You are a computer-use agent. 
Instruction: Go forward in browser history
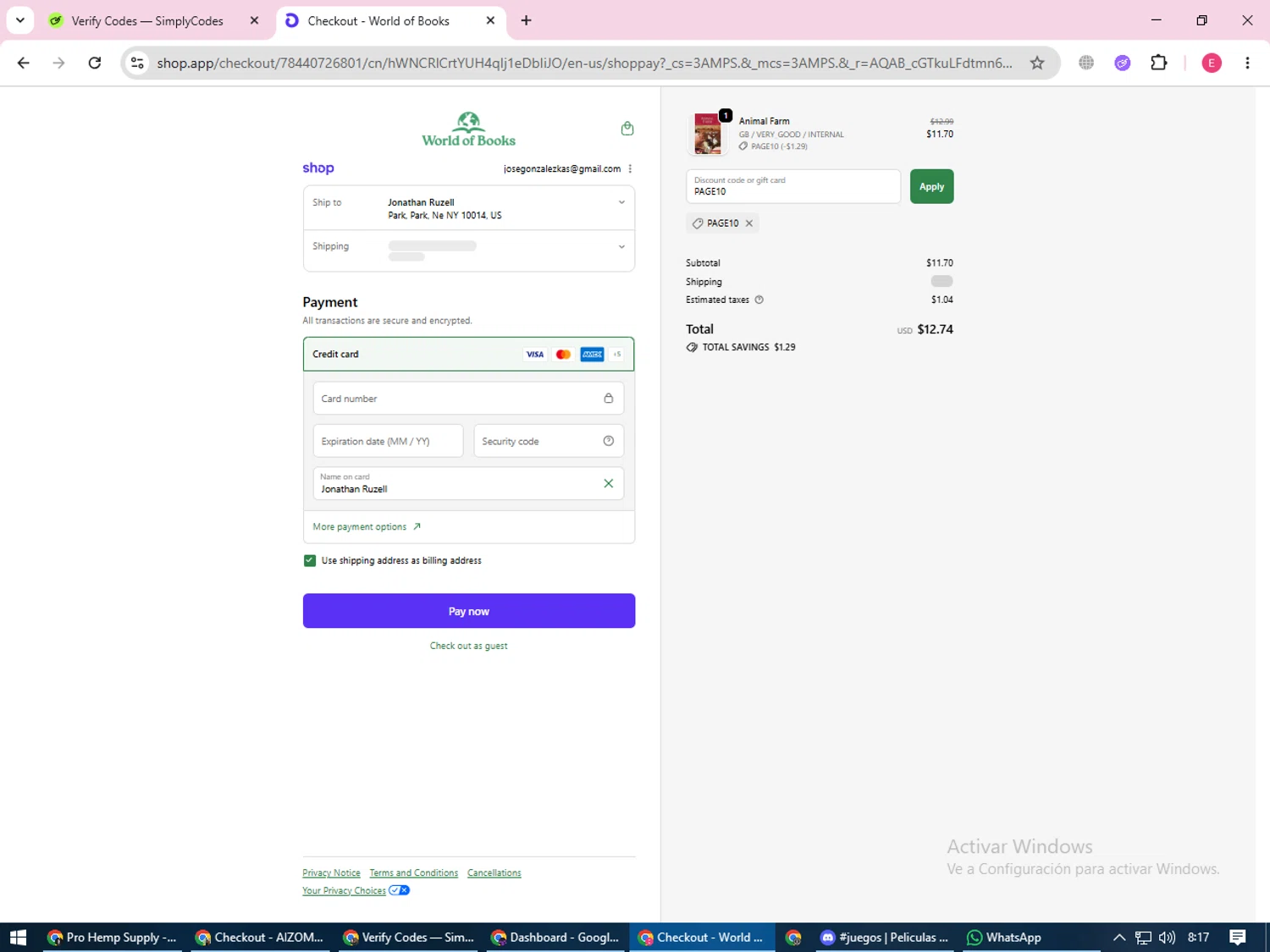(58, 63)
